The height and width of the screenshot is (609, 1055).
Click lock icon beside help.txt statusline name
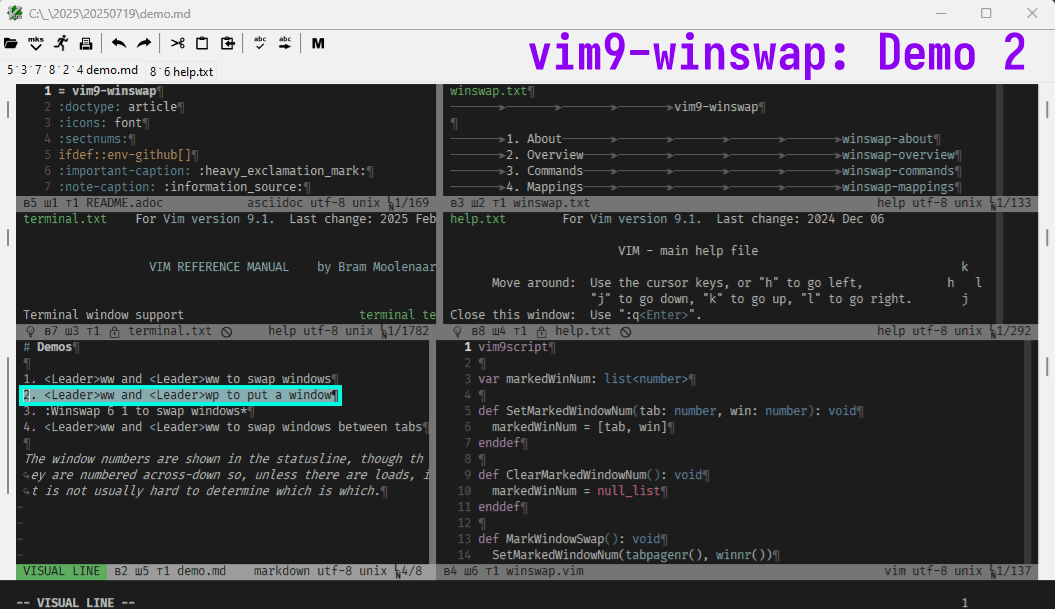[x=542, y=331]
